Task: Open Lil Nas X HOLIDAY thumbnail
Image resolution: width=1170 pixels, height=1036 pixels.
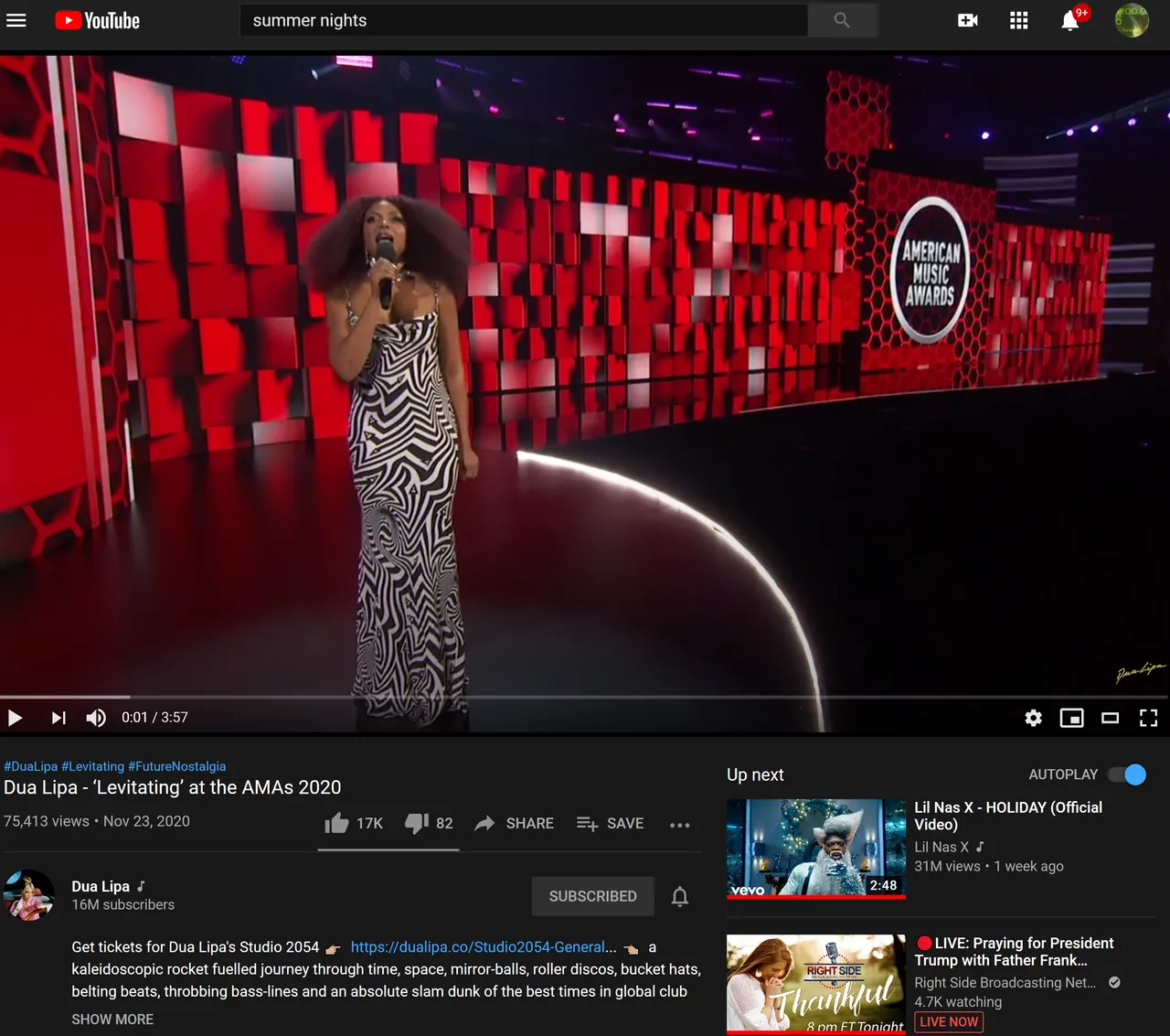Action: point(816,849)
